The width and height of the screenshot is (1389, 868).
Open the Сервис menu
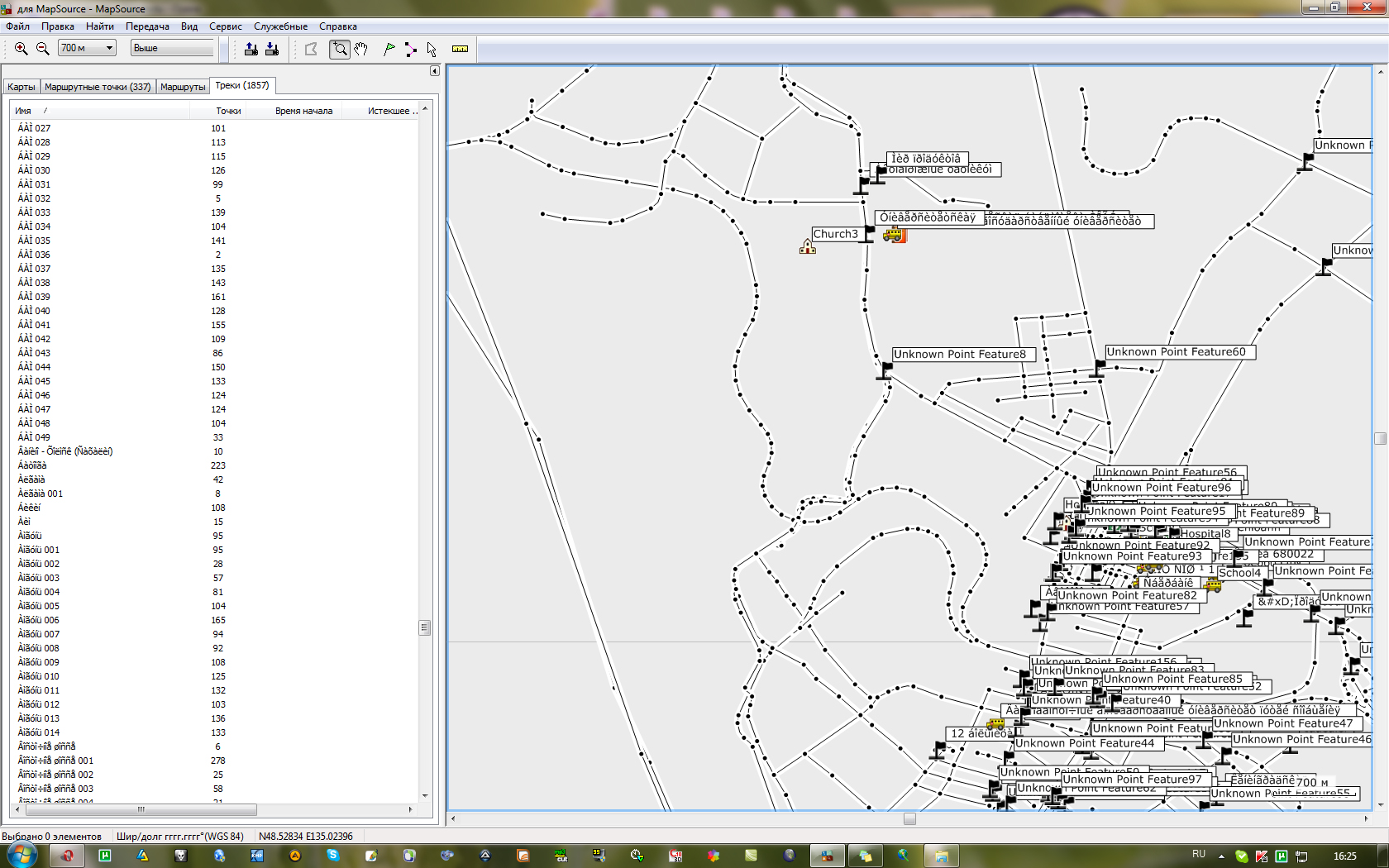pyautogui.click(x=225, y=26)
